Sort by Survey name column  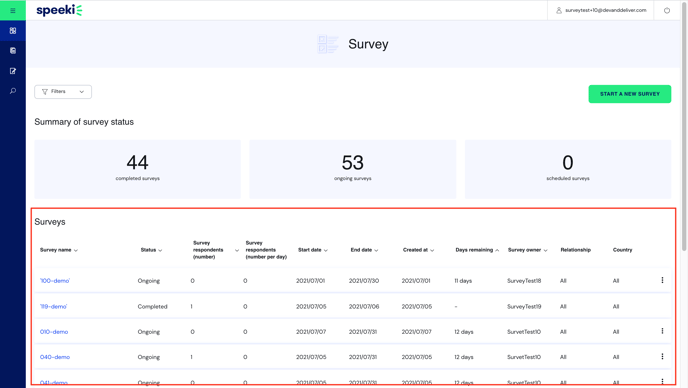click(59, 250)
